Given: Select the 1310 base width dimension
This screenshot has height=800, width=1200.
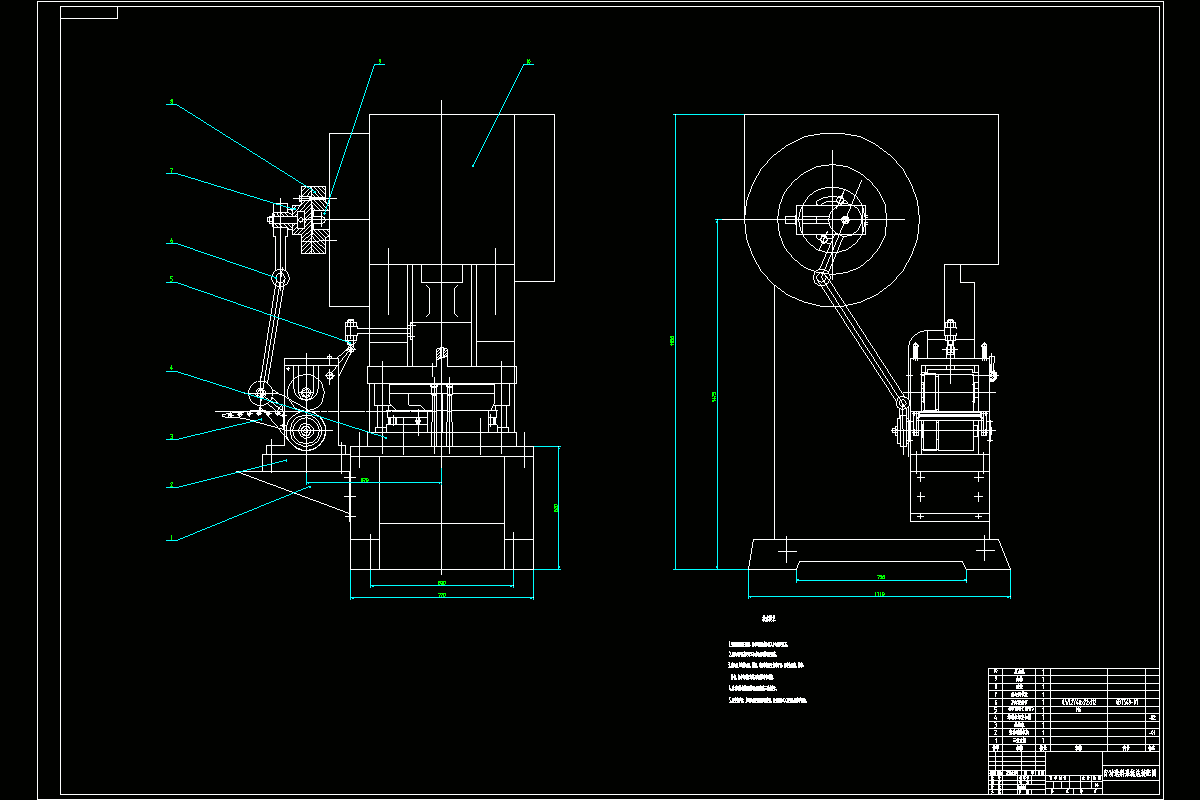Looking at the screenshot, I should coord(880,594).
